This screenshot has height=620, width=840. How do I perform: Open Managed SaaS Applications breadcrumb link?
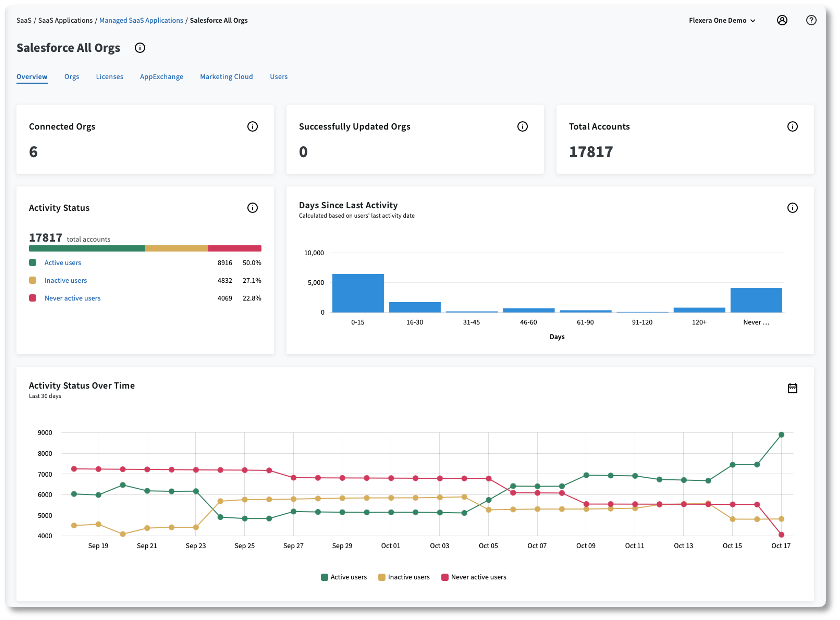point(140,20)
